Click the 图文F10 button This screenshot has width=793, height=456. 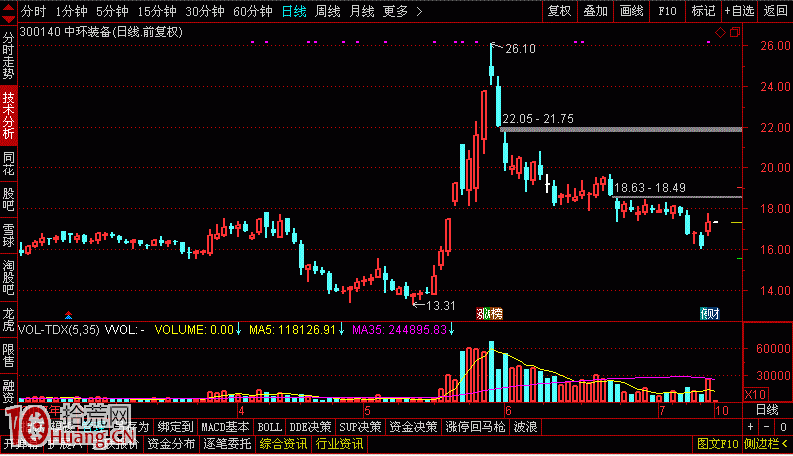[718, 444]
